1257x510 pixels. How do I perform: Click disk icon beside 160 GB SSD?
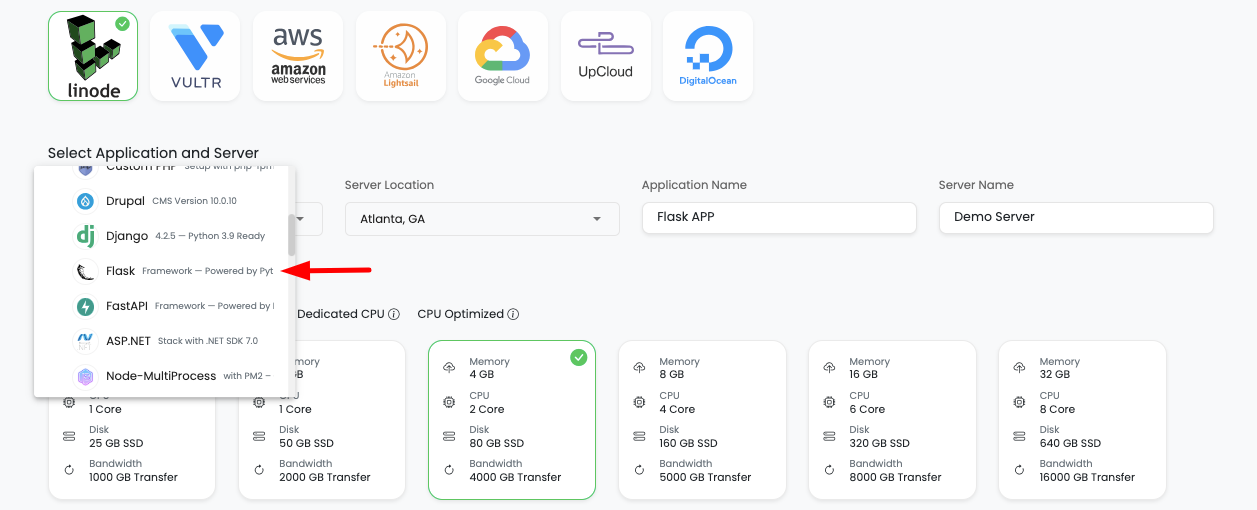tap(639, 436)
